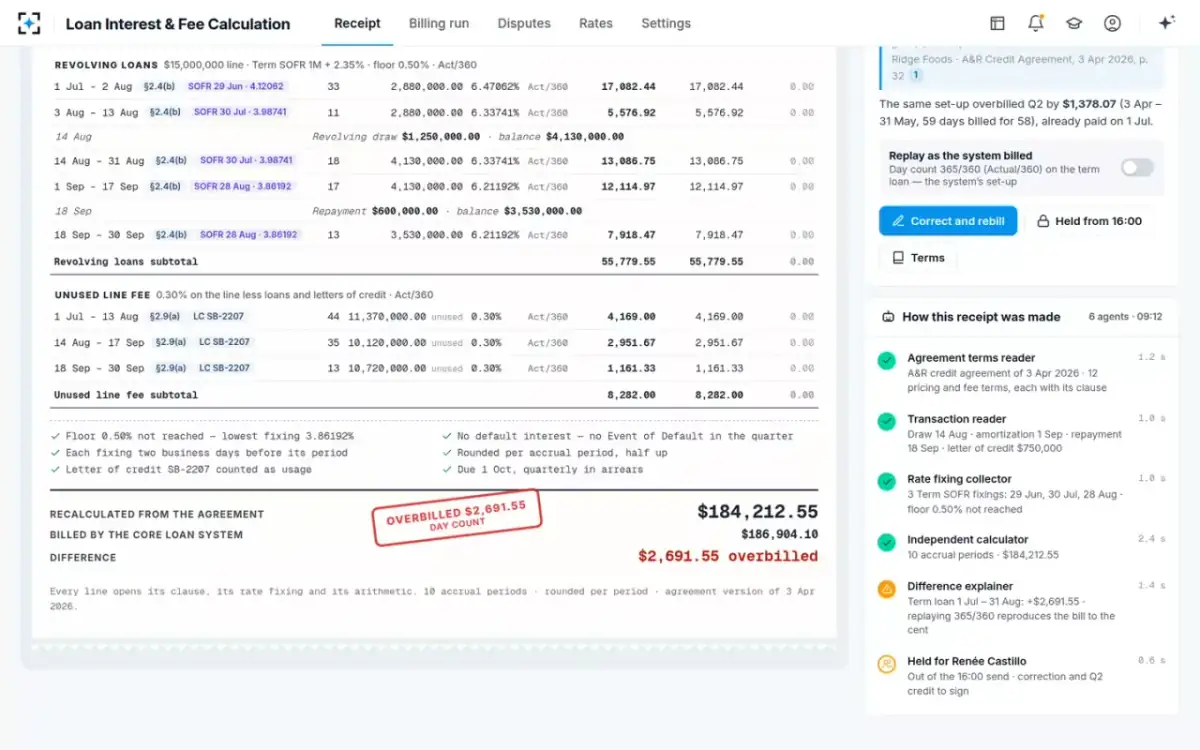Click the 6 agents · 09:12 label

tap(1125, 317)
